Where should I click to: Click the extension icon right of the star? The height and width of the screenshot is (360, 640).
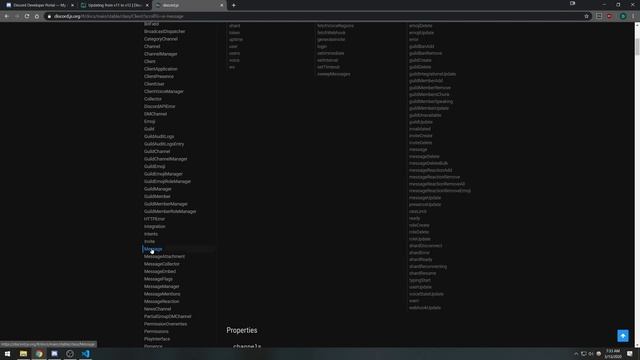pyautogui.click(x=599, y=16)
